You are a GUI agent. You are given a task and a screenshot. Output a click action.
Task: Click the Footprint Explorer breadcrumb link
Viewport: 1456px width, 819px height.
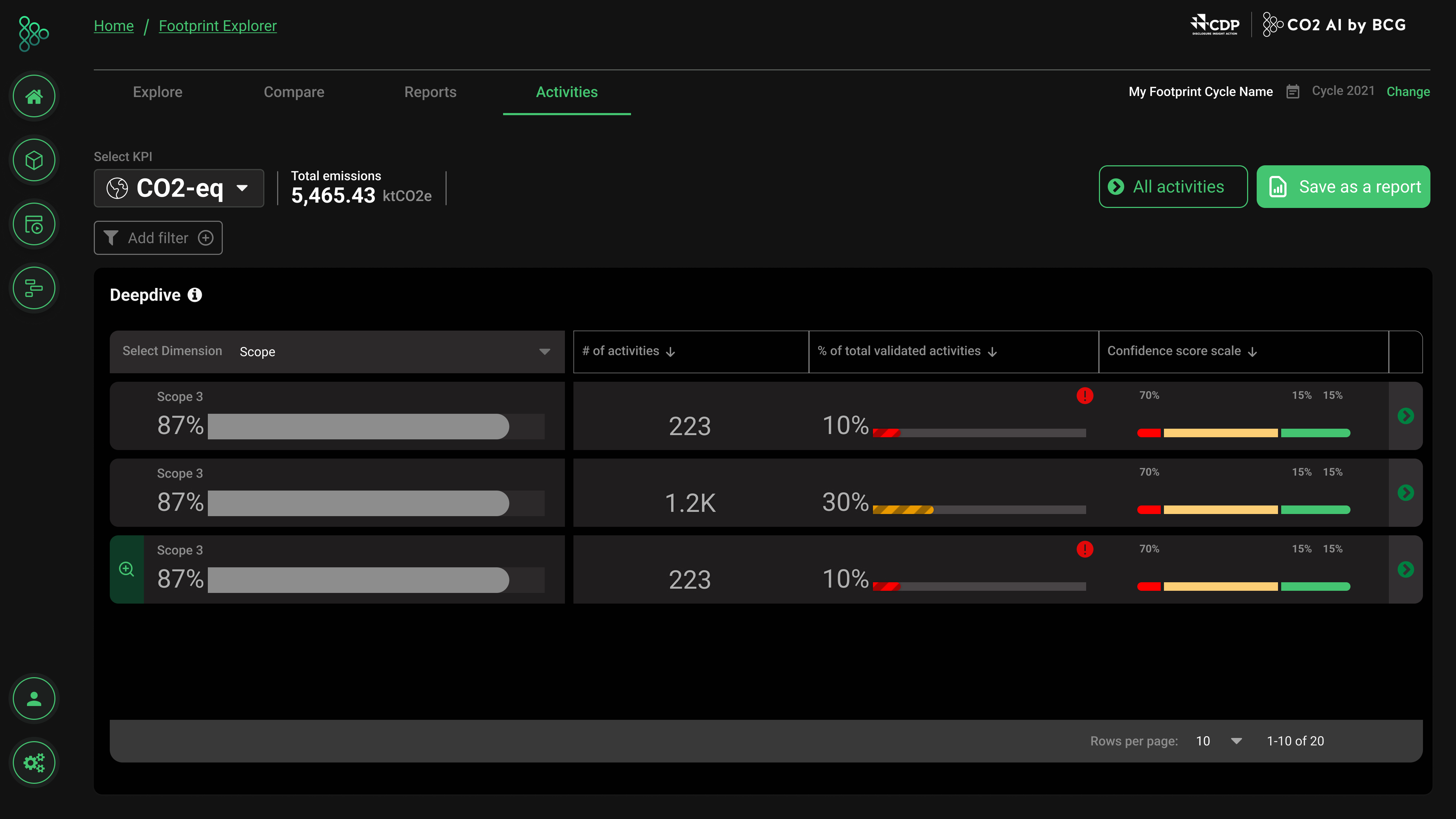pos(217,26)
